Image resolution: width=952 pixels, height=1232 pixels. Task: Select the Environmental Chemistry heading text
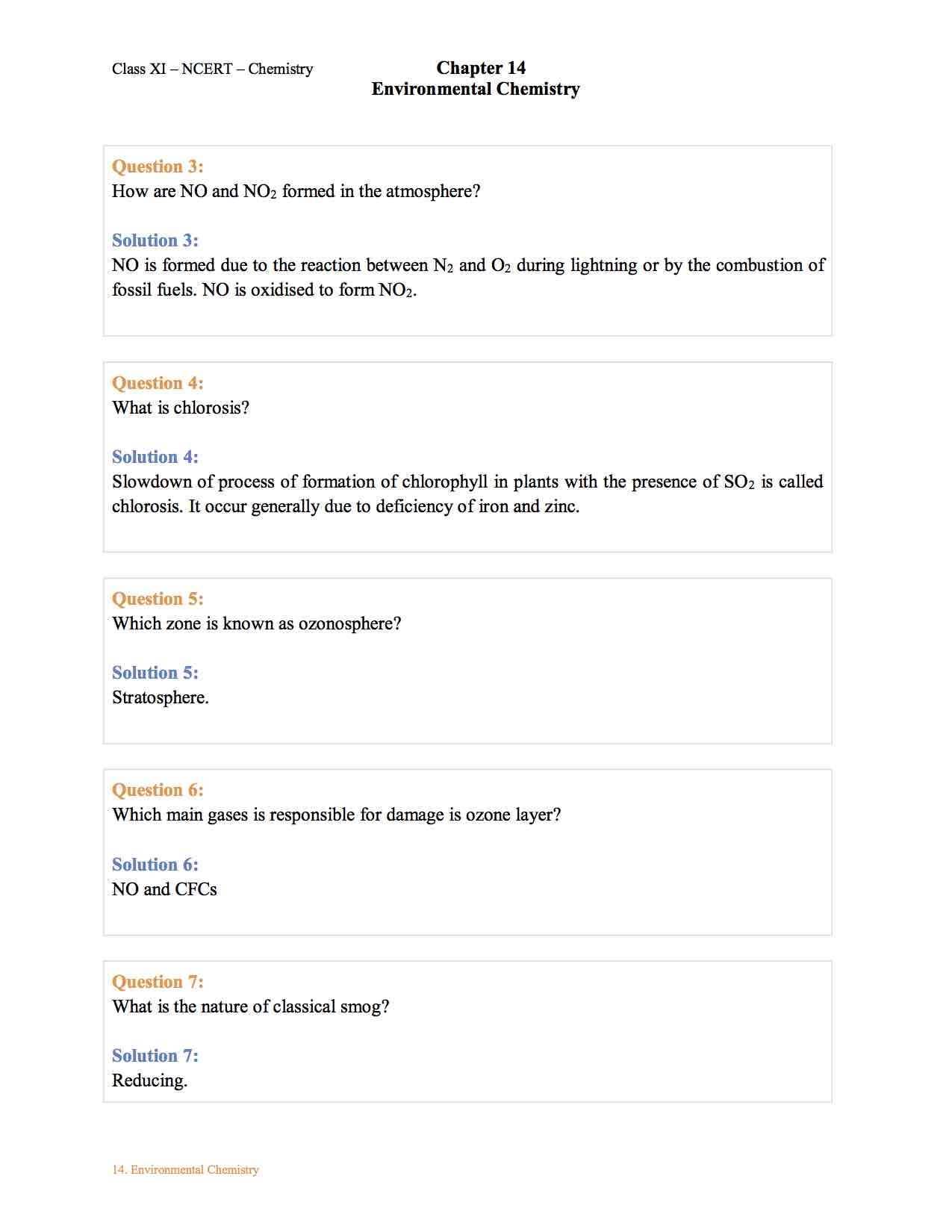(476, 89)
